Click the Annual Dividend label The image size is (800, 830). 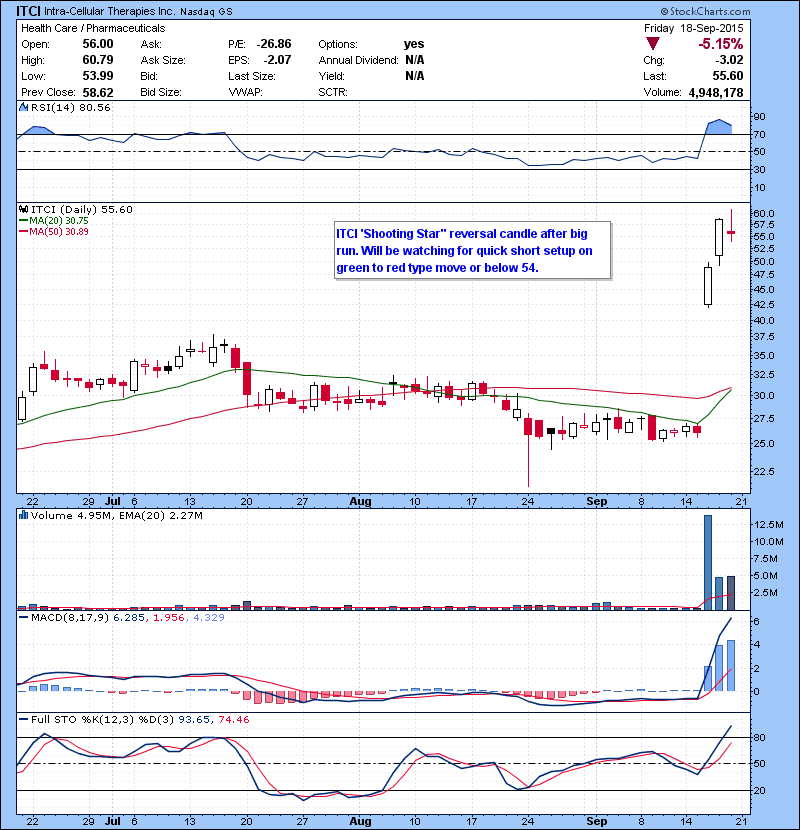click(x=358, y=60)
